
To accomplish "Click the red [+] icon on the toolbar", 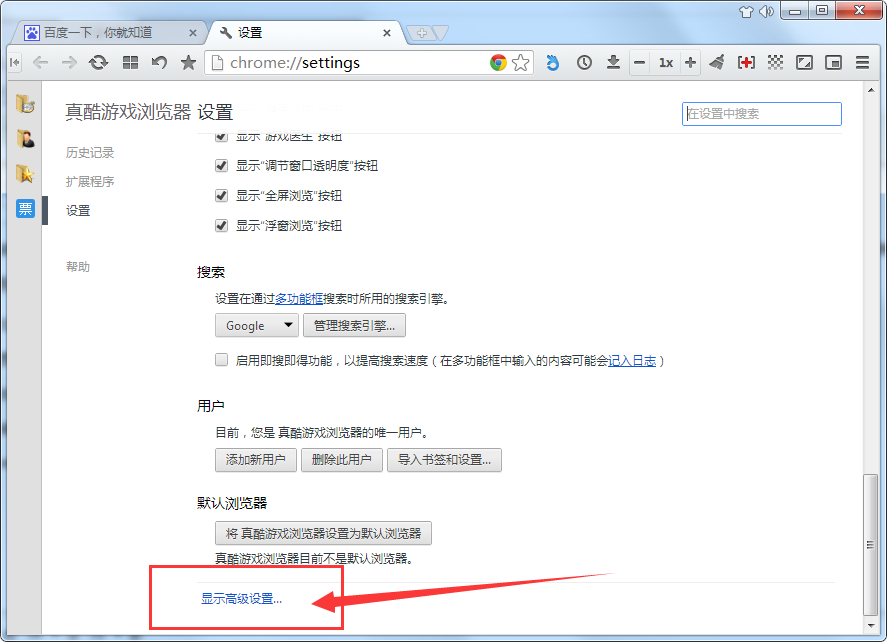I will [746, 62].
